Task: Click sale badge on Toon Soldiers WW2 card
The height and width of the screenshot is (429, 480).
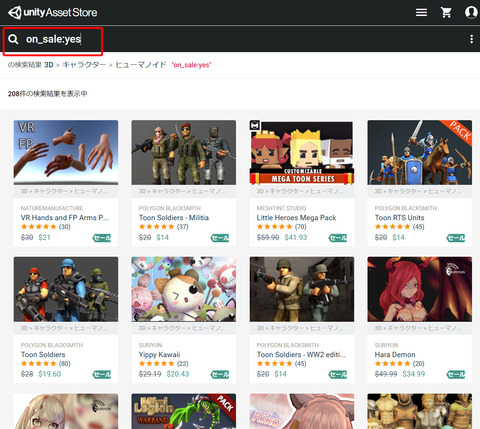Action: pyautogui.click(x=338, y=374)
